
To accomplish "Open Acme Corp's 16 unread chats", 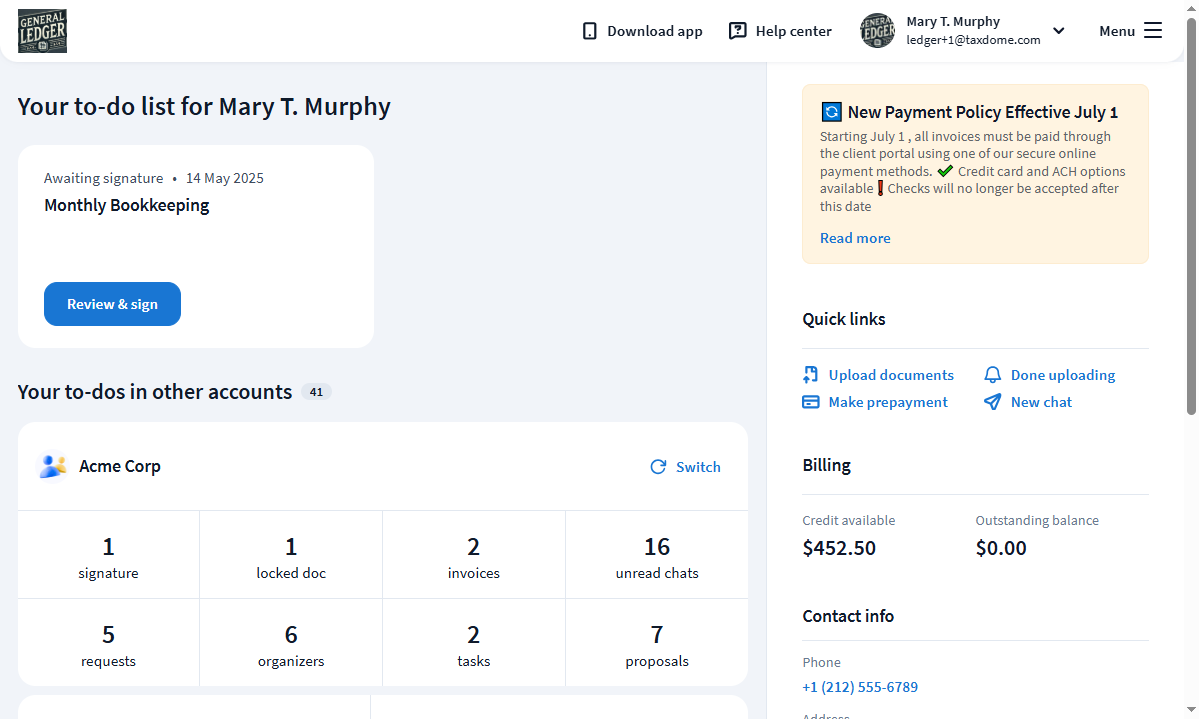I will [657, 555].
